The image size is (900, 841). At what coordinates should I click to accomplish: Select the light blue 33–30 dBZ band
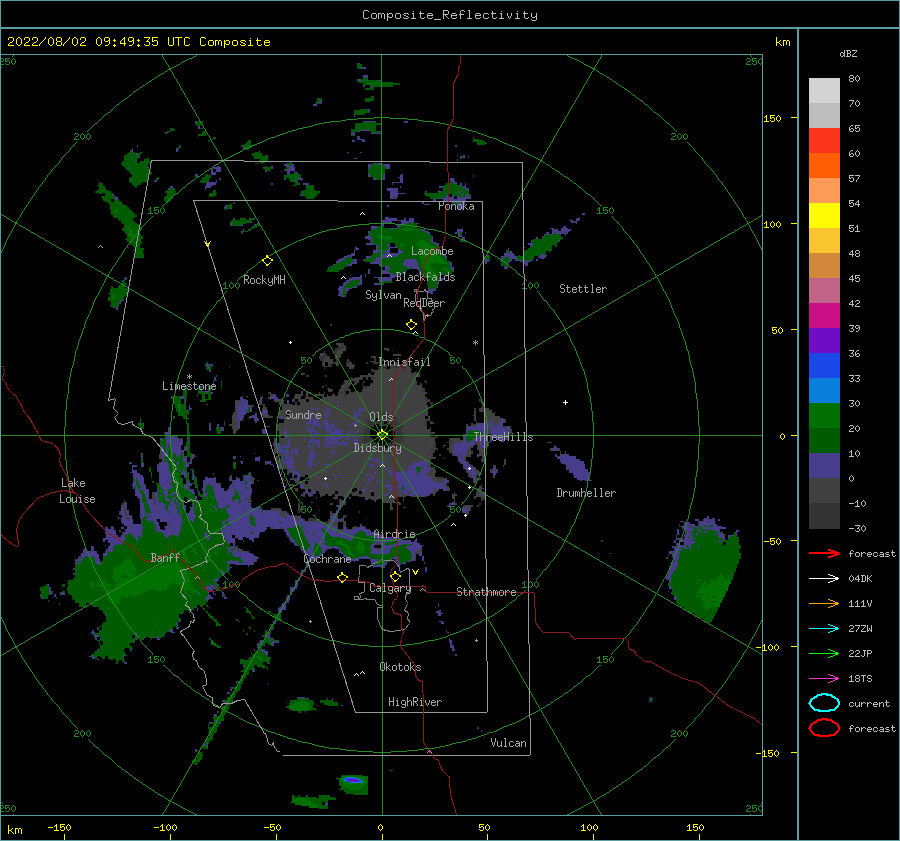click(824, 390)
